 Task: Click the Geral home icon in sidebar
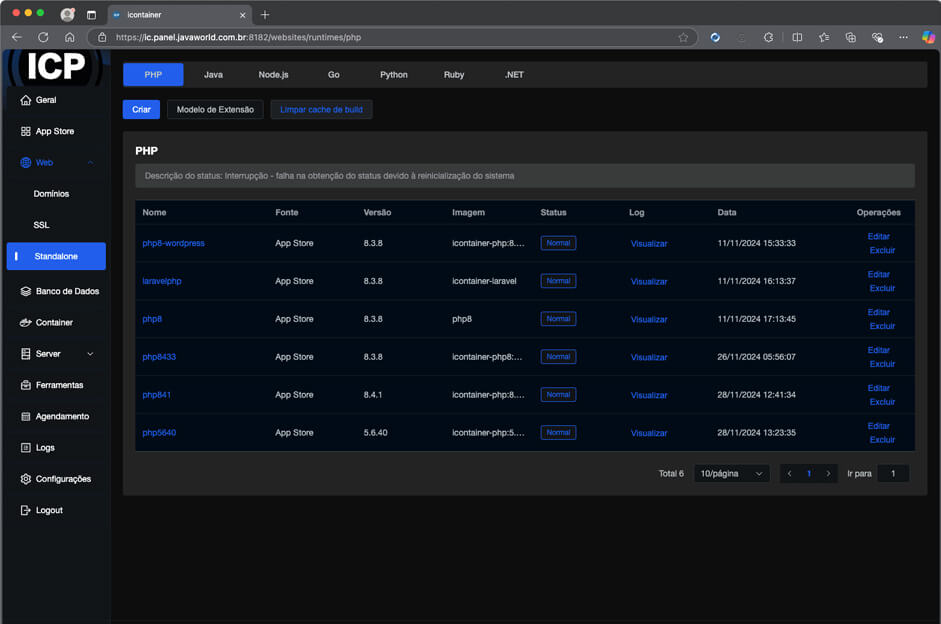click(x=26, y=100)
